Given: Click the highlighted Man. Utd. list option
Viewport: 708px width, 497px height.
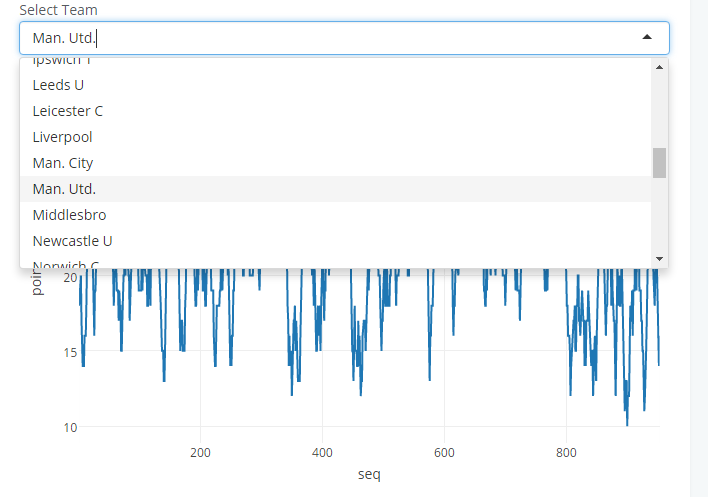Looking at the screenshot, I should coord(64,189).
